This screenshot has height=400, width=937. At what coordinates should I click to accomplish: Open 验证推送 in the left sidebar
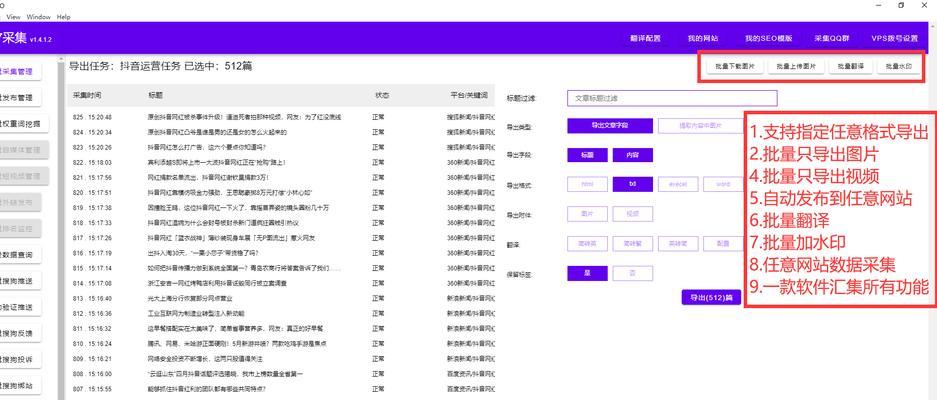[x=20, y=307]
